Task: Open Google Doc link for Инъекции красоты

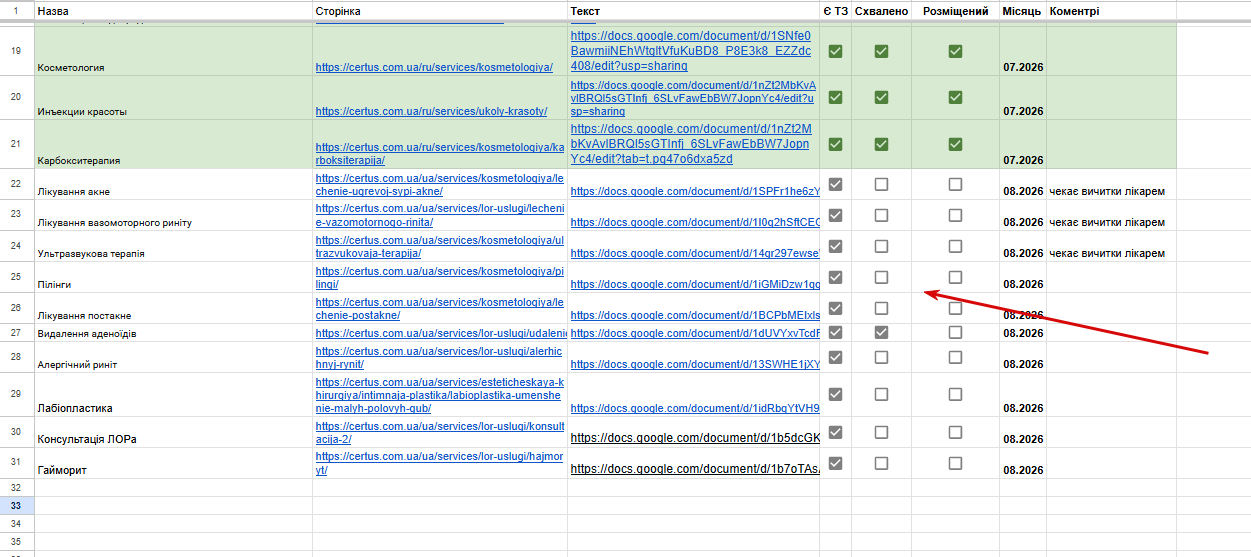Action: [x=693, y=98]
